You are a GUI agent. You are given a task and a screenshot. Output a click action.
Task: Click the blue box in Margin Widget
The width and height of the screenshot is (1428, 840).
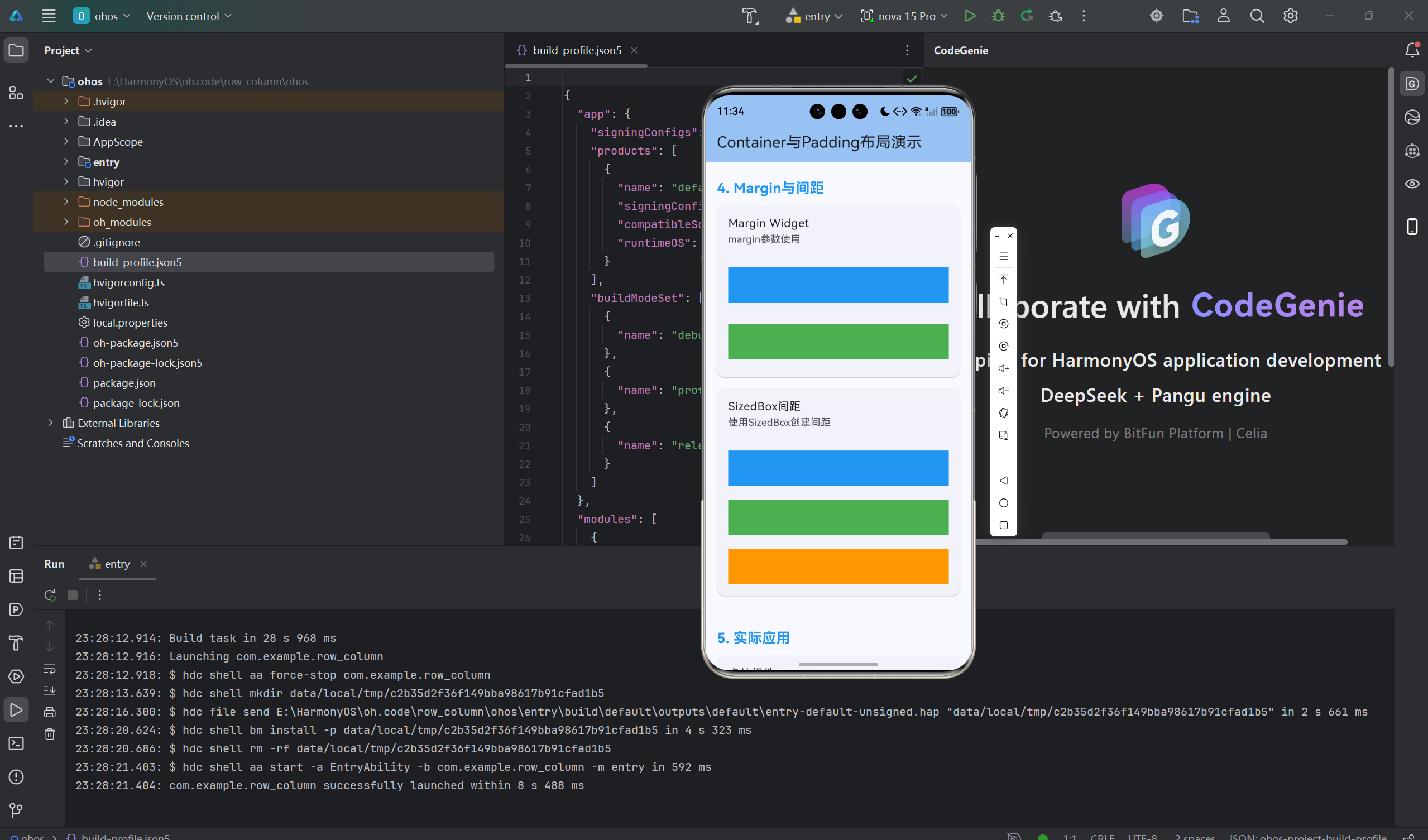tap(837, 285)
